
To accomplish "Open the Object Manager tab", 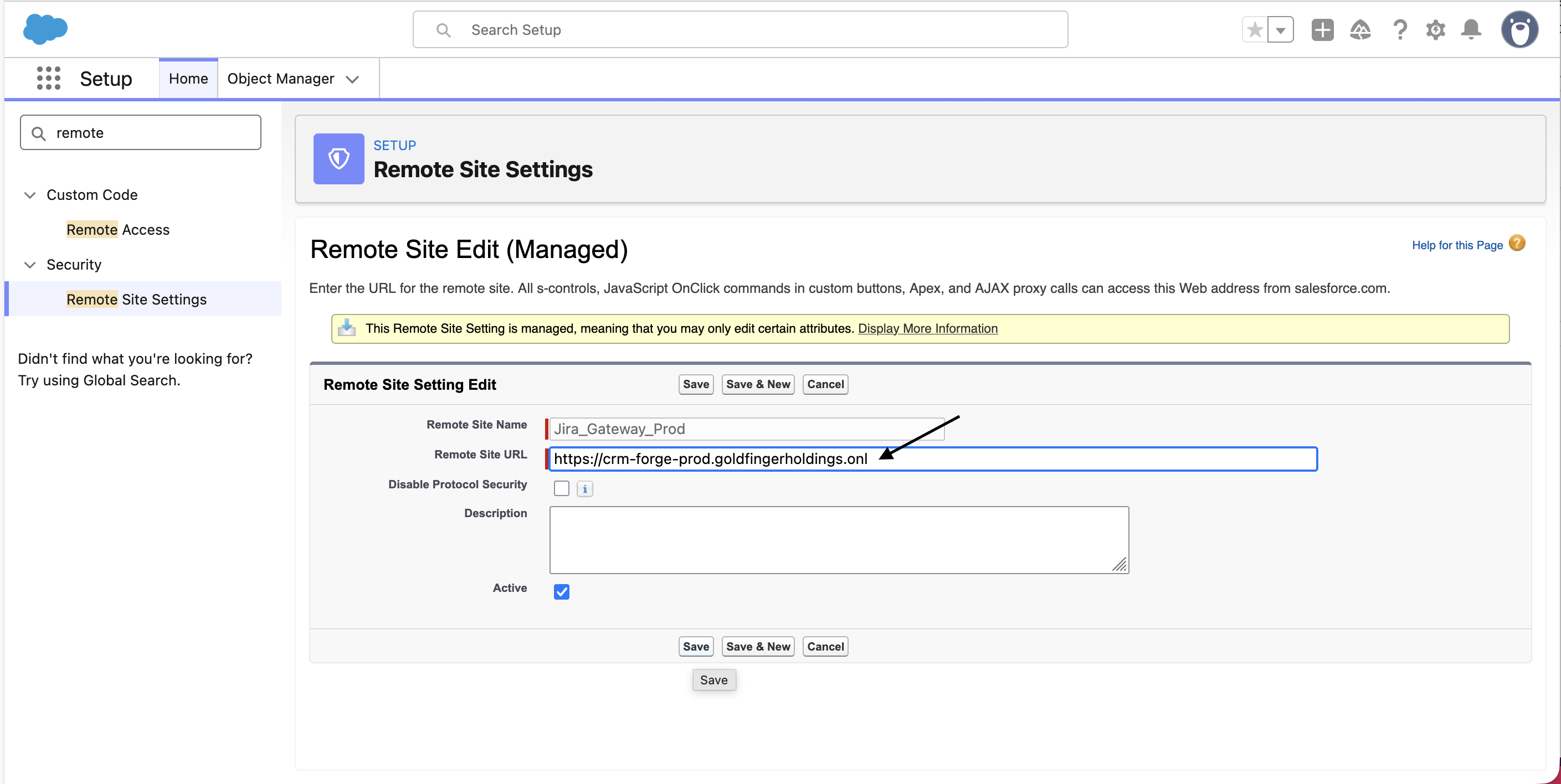I will [x=281, y=79].
